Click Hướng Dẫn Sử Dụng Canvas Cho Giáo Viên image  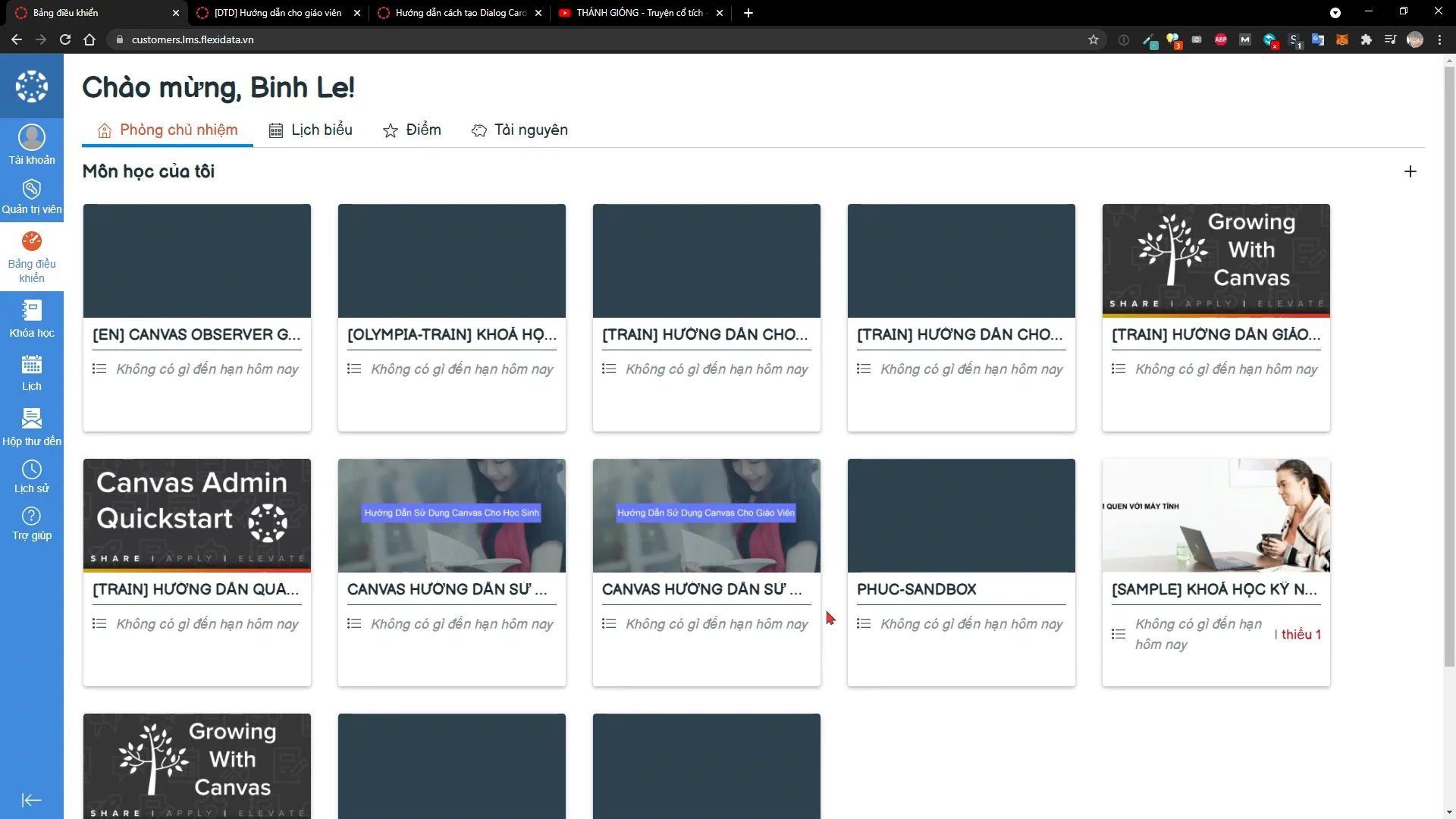coord(706,516)
